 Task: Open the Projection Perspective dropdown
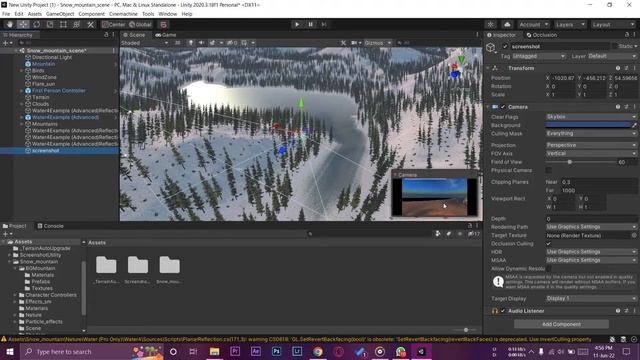591,145
